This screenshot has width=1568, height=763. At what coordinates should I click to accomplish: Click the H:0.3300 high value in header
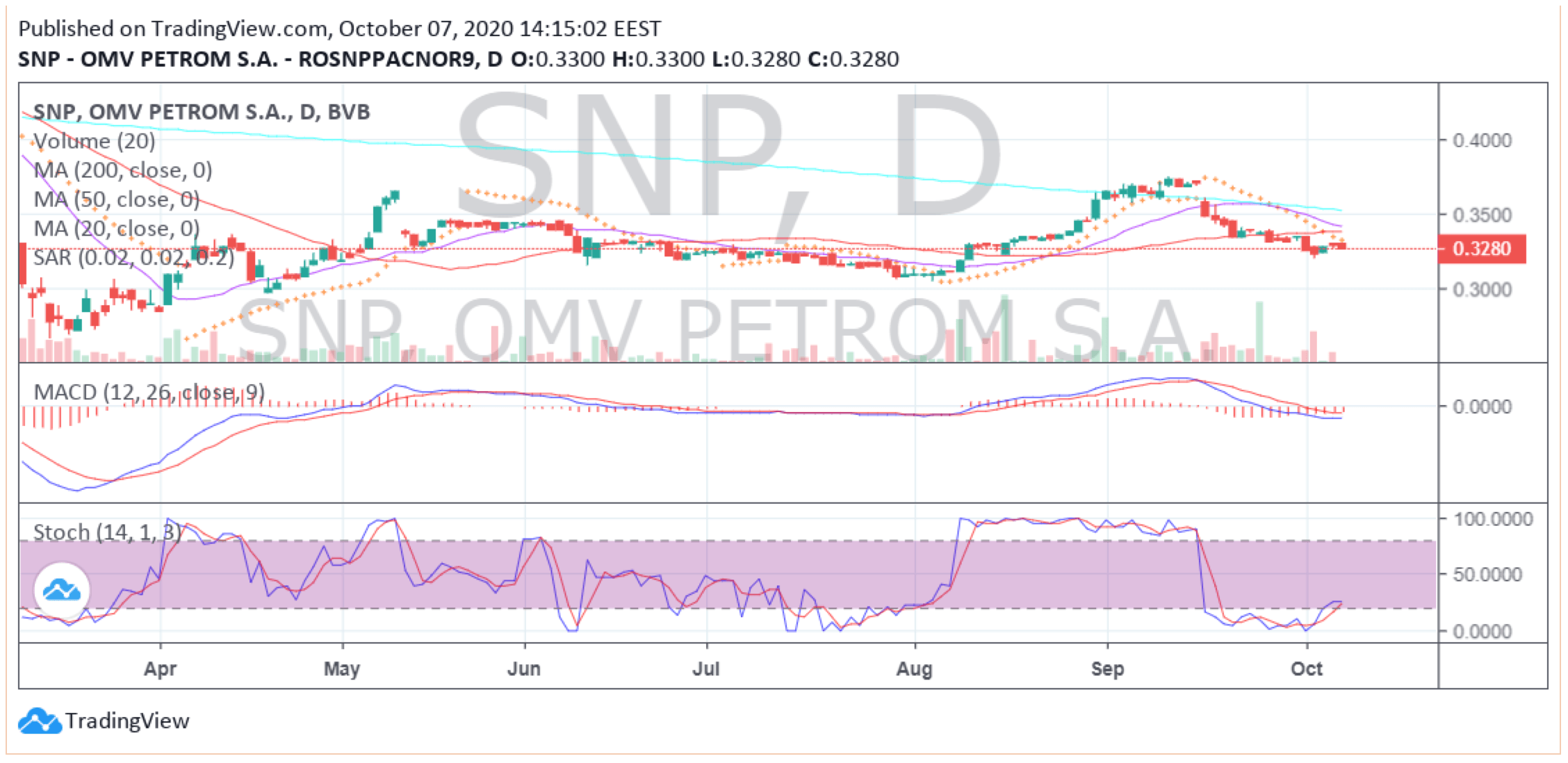pyautogui.click(x=658, y=59)
